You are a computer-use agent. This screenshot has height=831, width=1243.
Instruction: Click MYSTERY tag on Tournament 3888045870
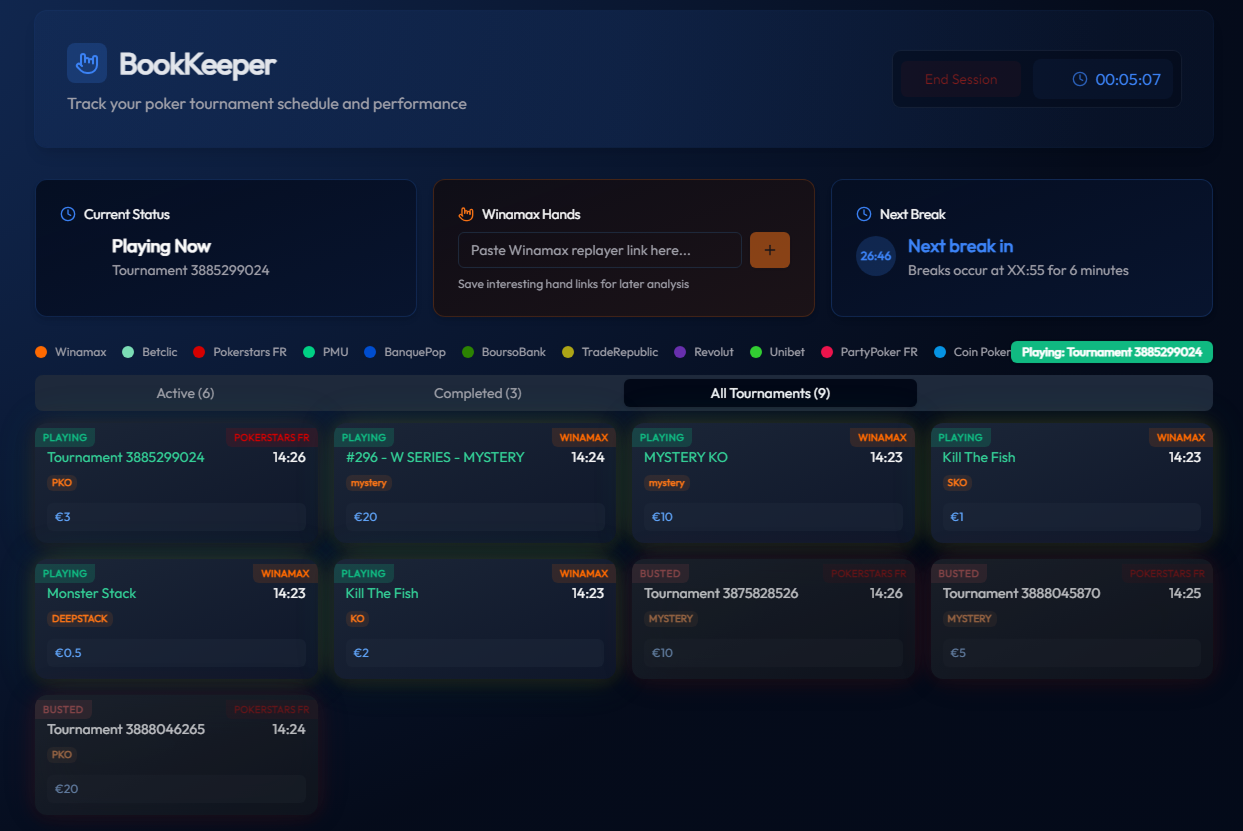coord(969,619)
